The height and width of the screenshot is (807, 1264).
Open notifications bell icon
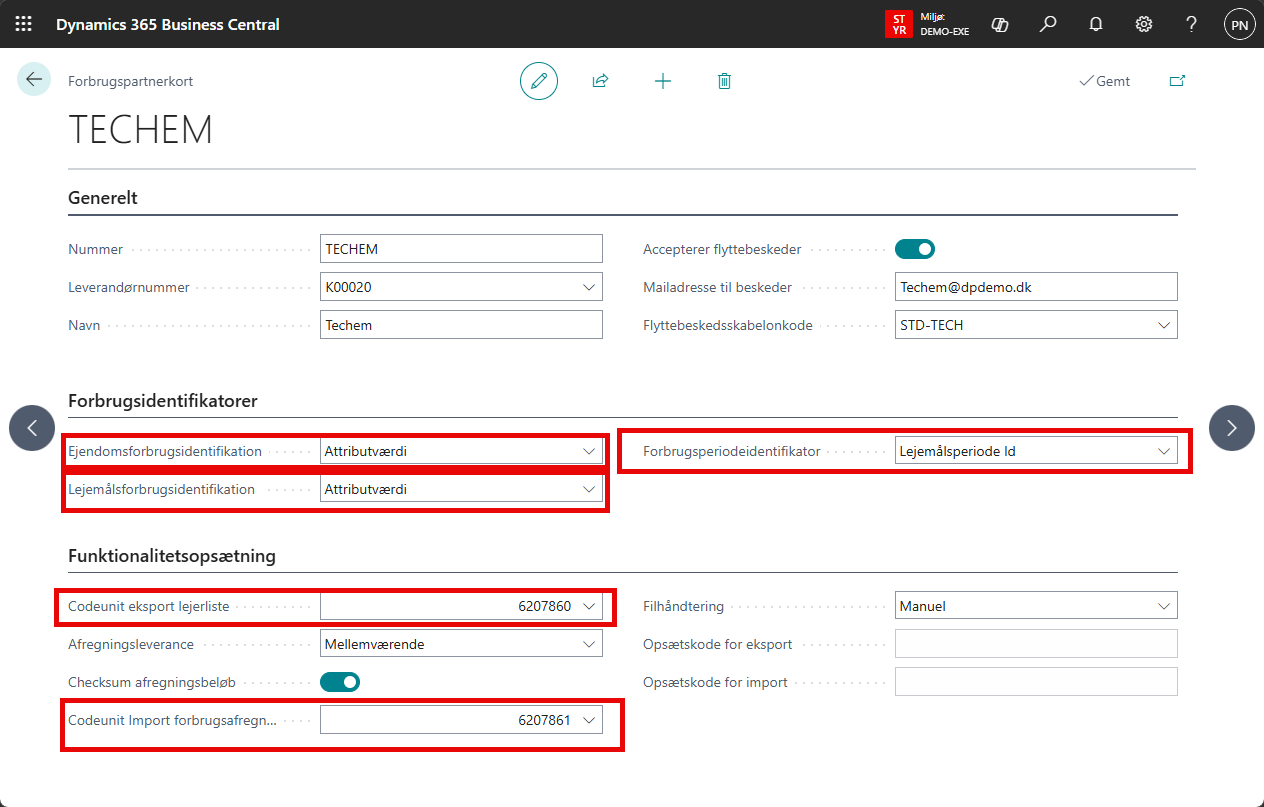(x=1096, y=24)
